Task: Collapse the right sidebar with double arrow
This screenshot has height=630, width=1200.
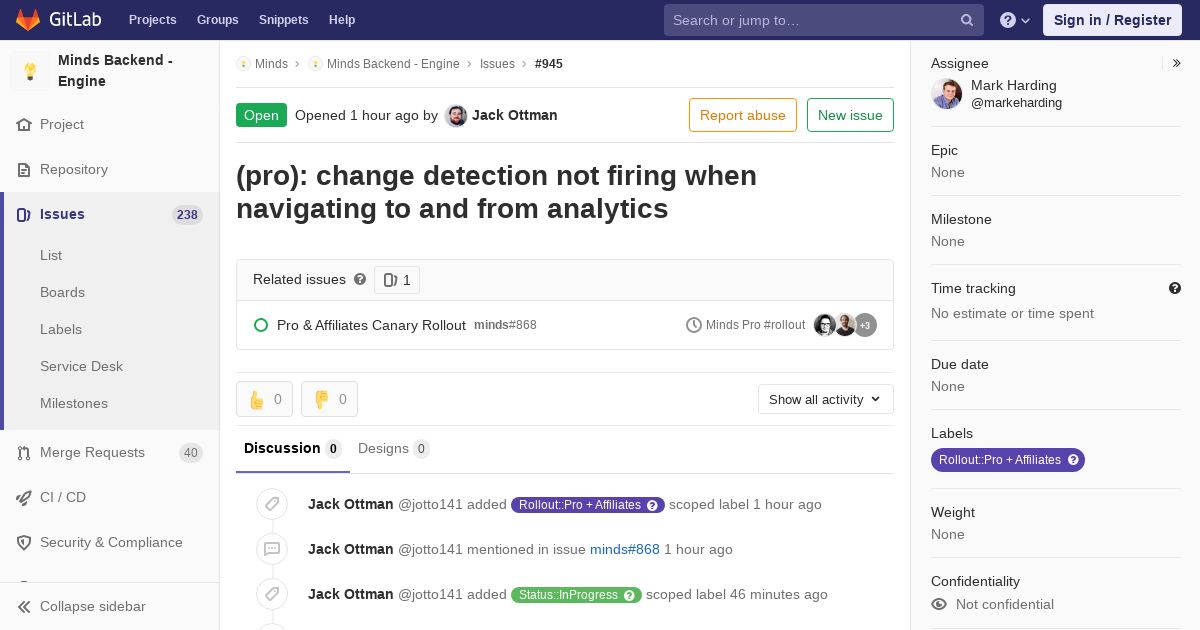Action: tap(1177, 63)
